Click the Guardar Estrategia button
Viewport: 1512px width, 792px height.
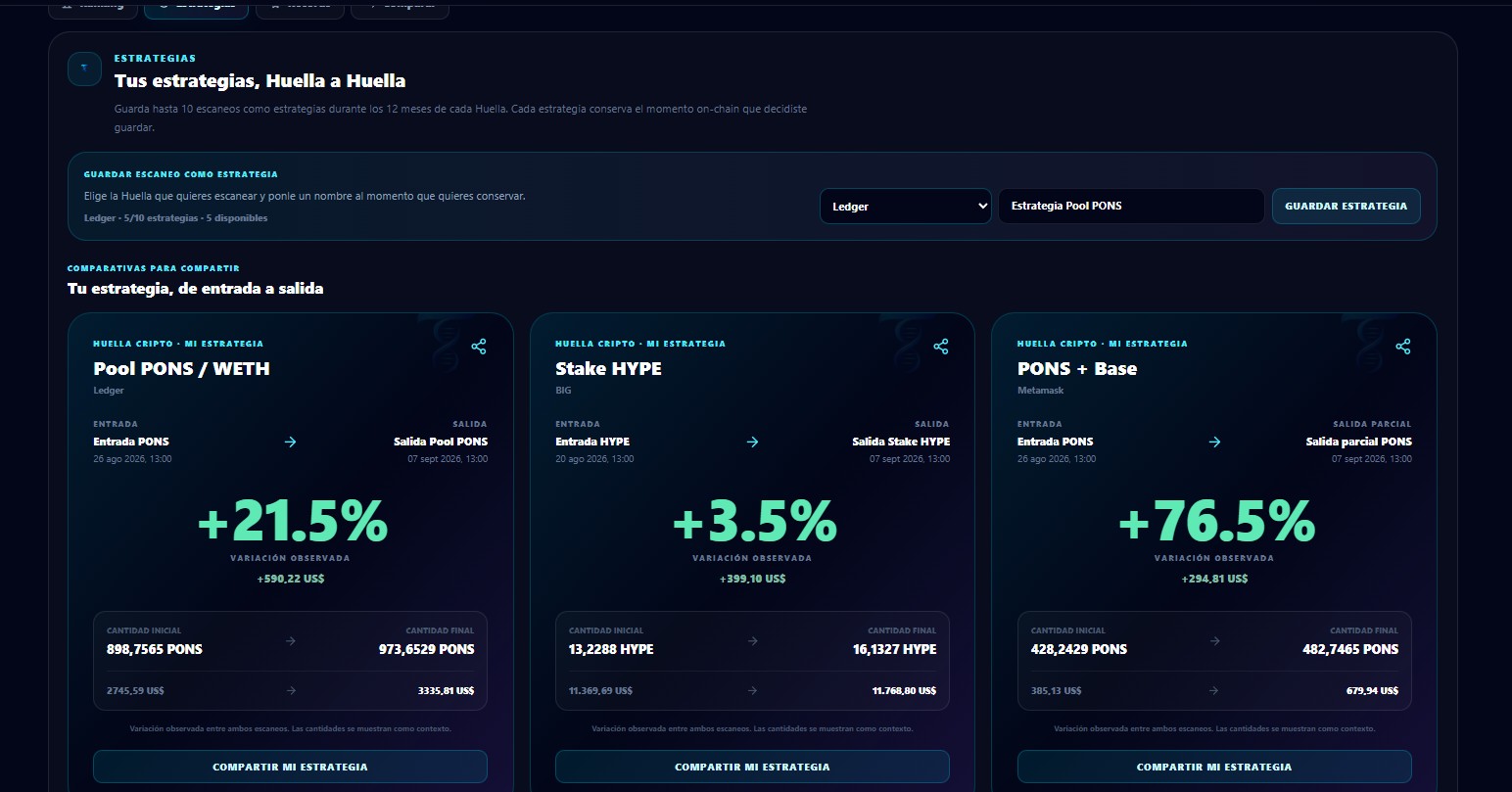click(x=1347, y=207)
